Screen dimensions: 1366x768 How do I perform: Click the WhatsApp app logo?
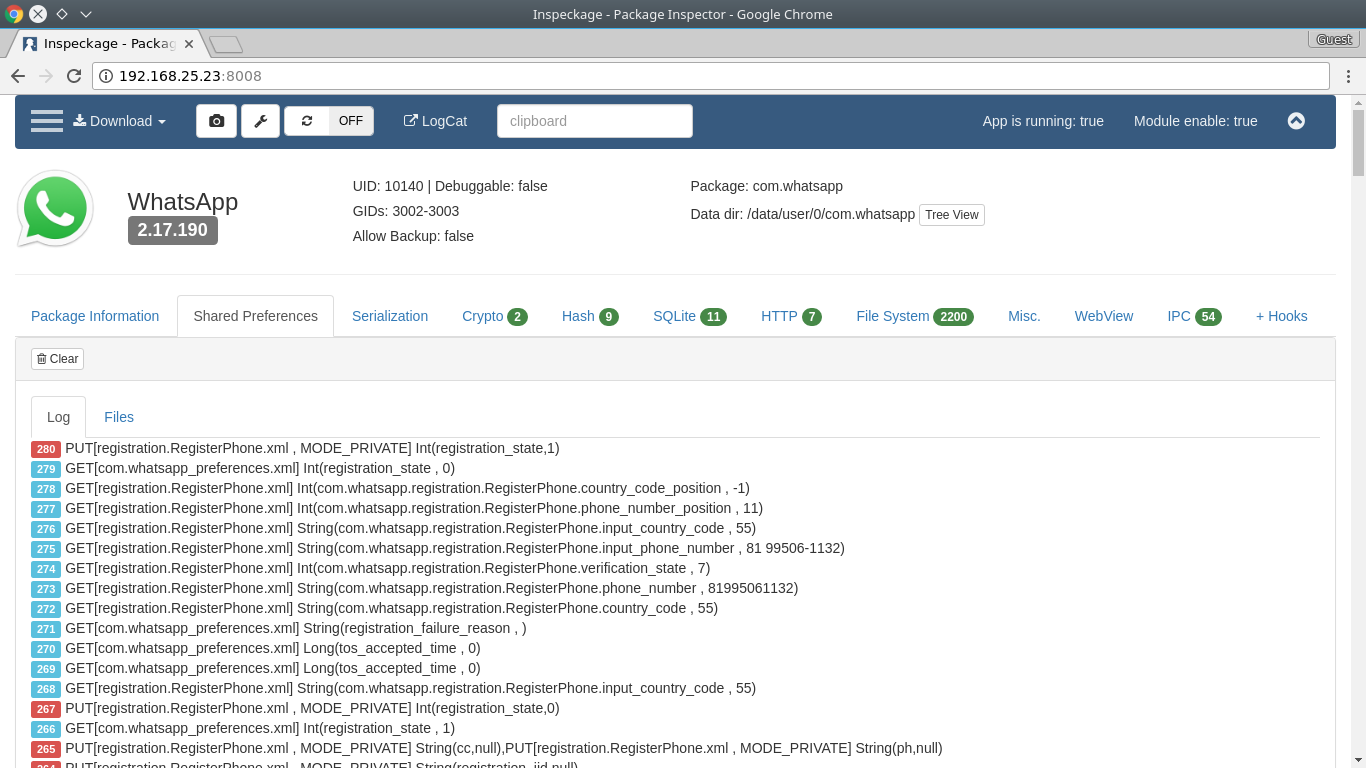click(x=55, y=208)
